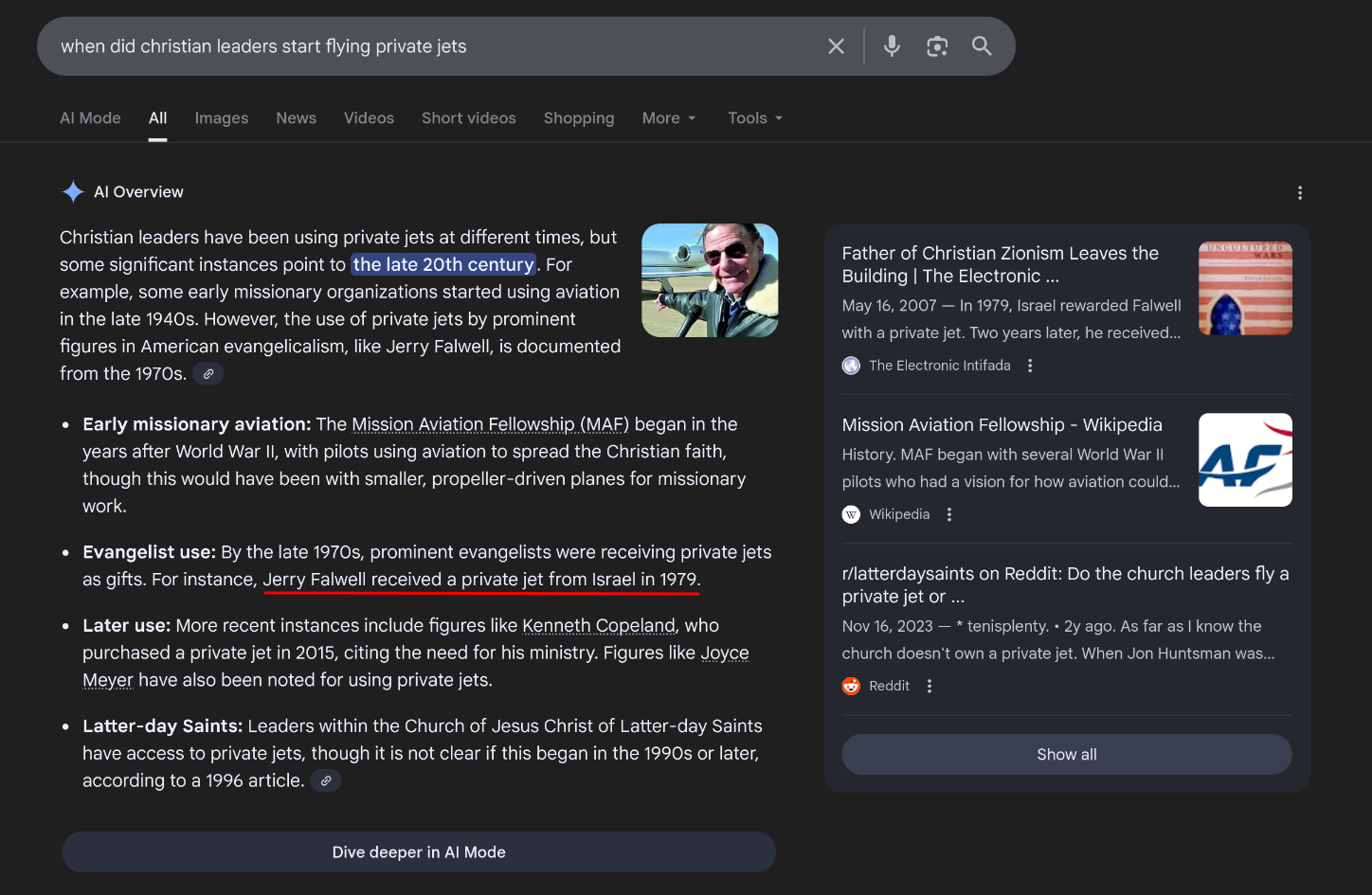Image resolution: width=1372 pixels, height=895 pixels.
Task: Click source link chip after '1996 article'
Action: pyautogui.click(x=326, y=781)
